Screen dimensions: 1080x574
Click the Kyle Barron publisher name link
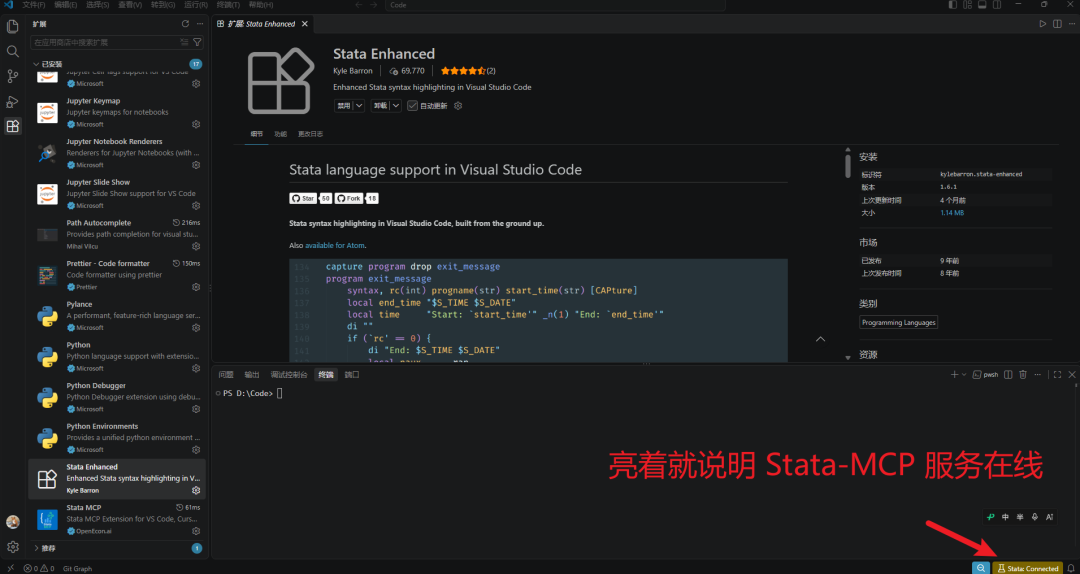353,71
